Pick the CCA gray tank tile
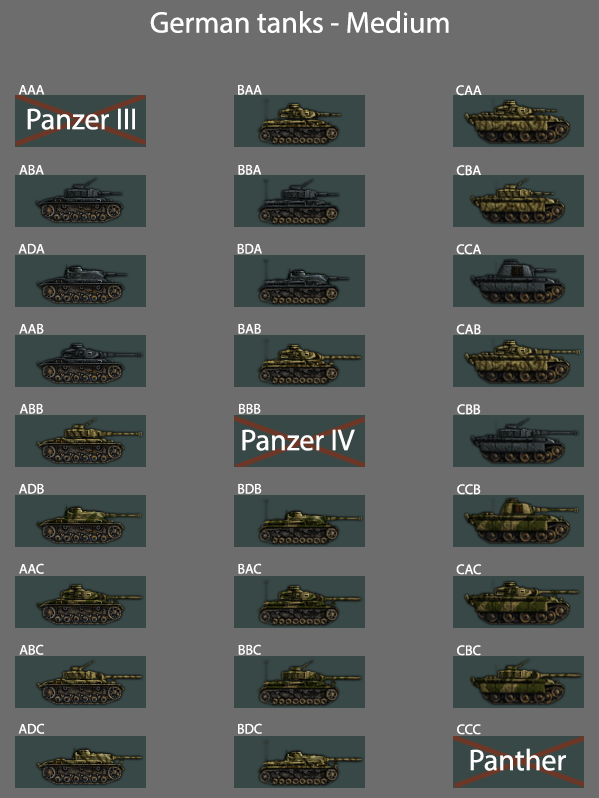Viewport: 599px width, 798px height. coord(518,280)
